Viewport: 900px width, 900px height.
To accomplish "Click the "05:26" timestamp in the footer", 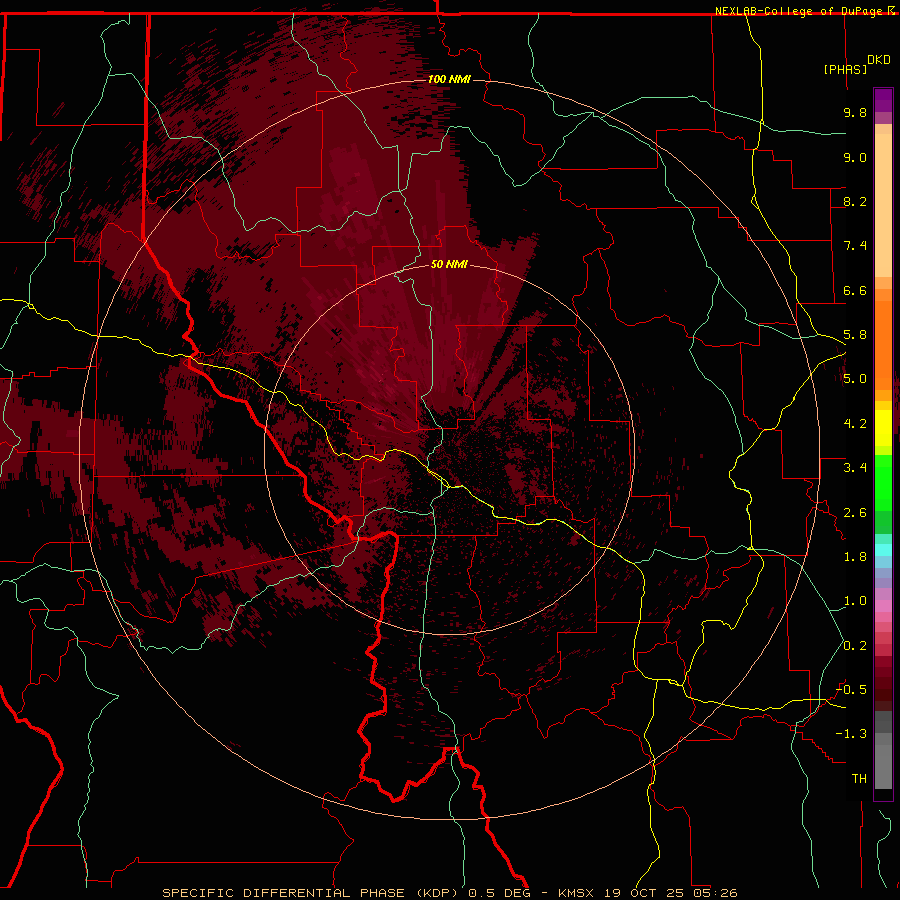I will pos(715,893).
